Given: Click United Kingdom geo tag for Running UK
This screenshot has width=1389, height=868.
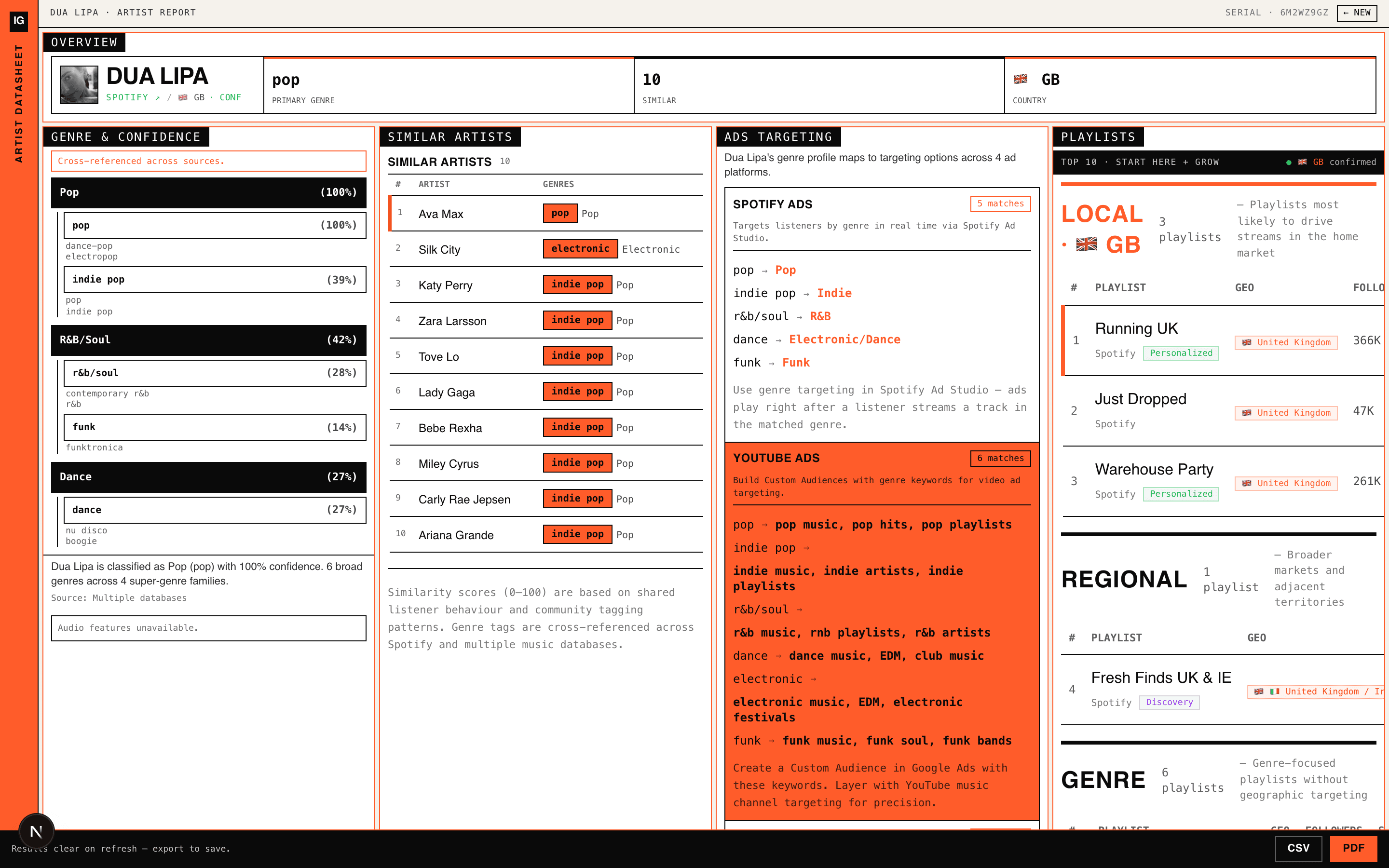Looking at the screenshot, I should pos(1286,343).
